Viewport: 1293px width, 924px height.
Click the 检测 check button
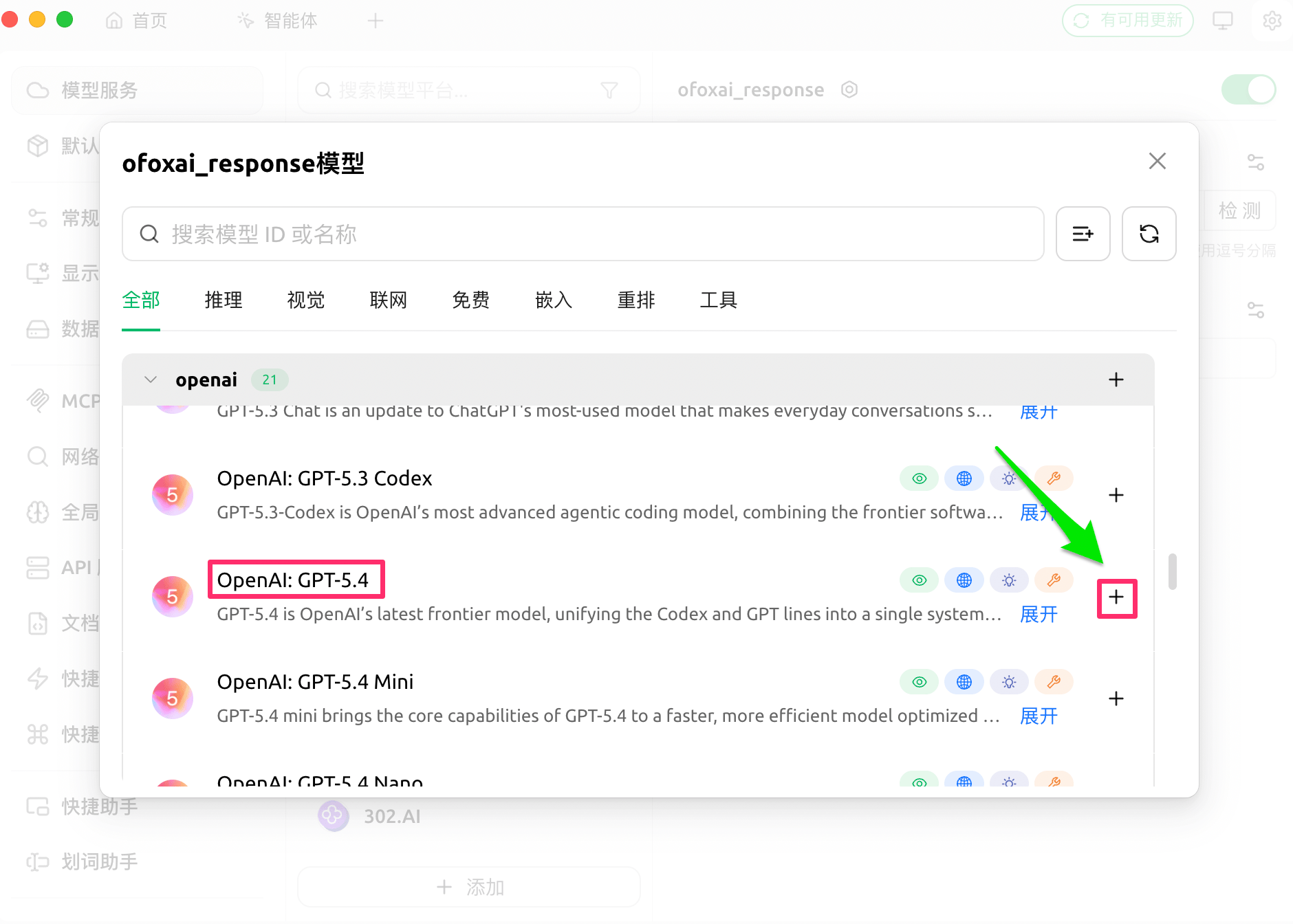[1239, 210]
